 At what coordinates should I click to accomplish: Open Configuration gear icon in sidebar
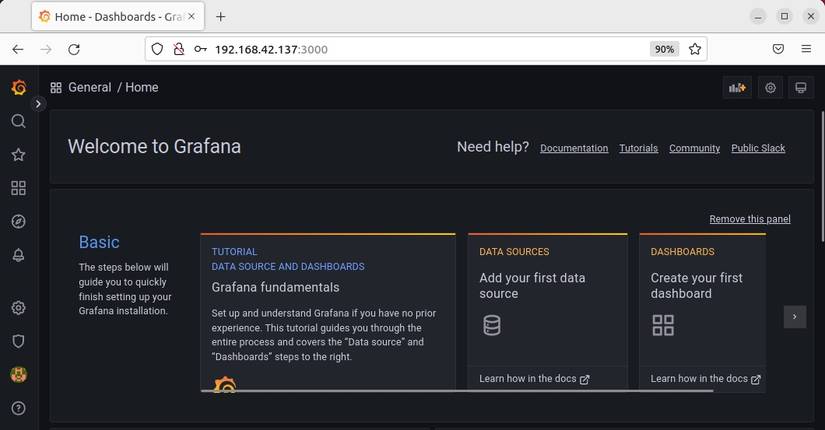pos(18,308)
